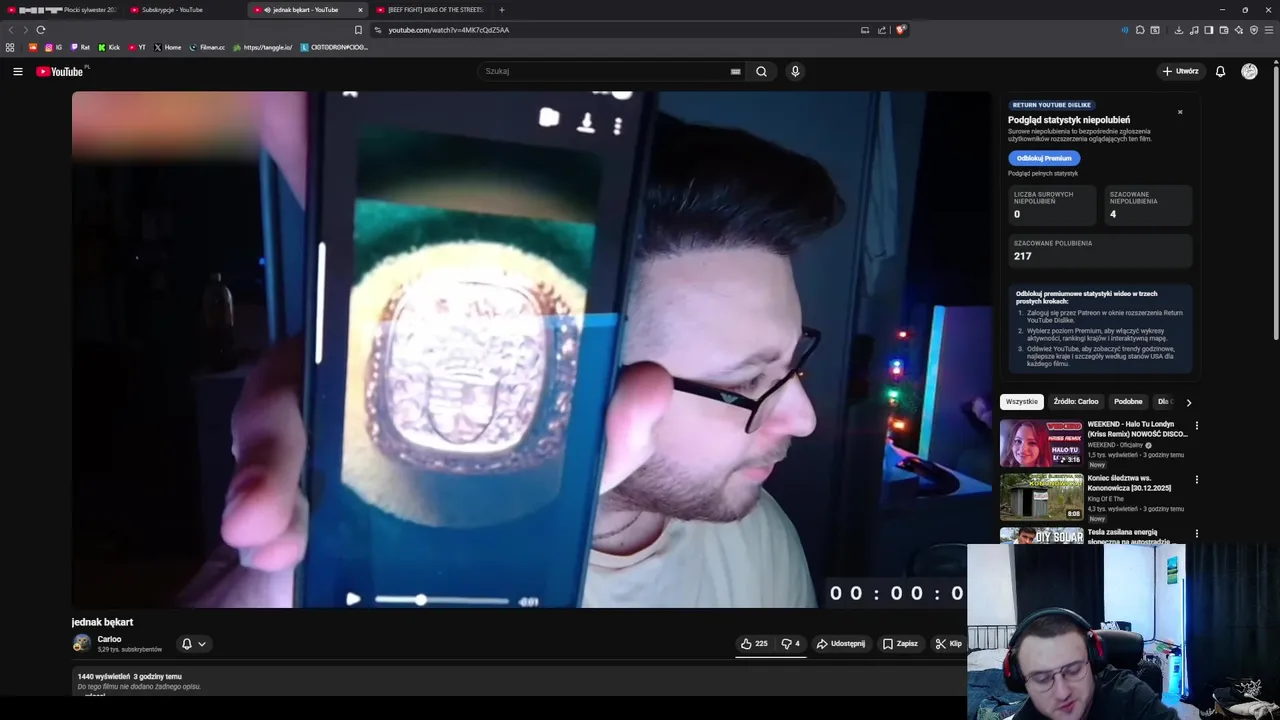Open the Filman.cc bookmark
The height and width of the screenshot is (720, 1280).
click(207, 47)
